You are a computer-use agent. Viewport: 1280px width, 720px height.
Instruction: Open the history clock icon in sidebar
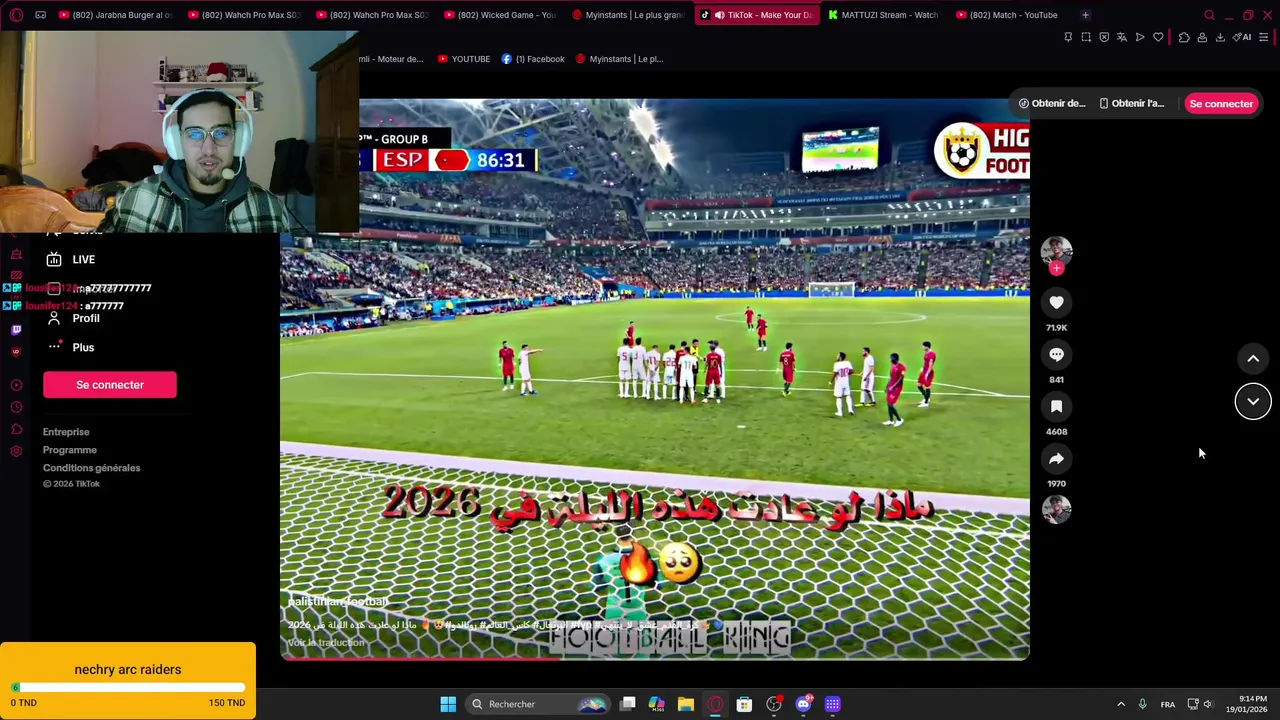(x=16, y=407)
